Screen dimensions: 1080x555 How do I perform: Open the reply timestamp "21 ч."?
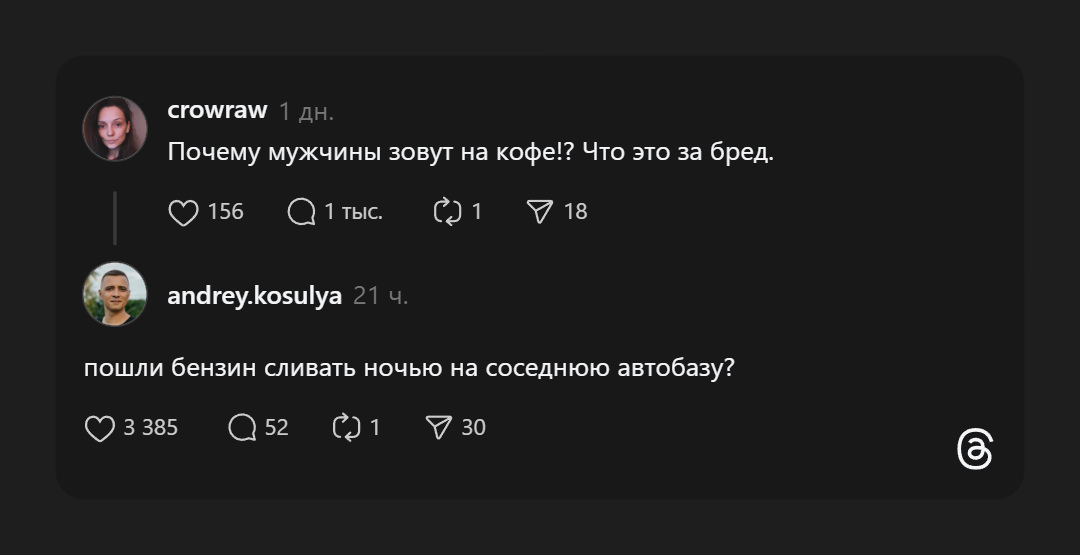381,297
